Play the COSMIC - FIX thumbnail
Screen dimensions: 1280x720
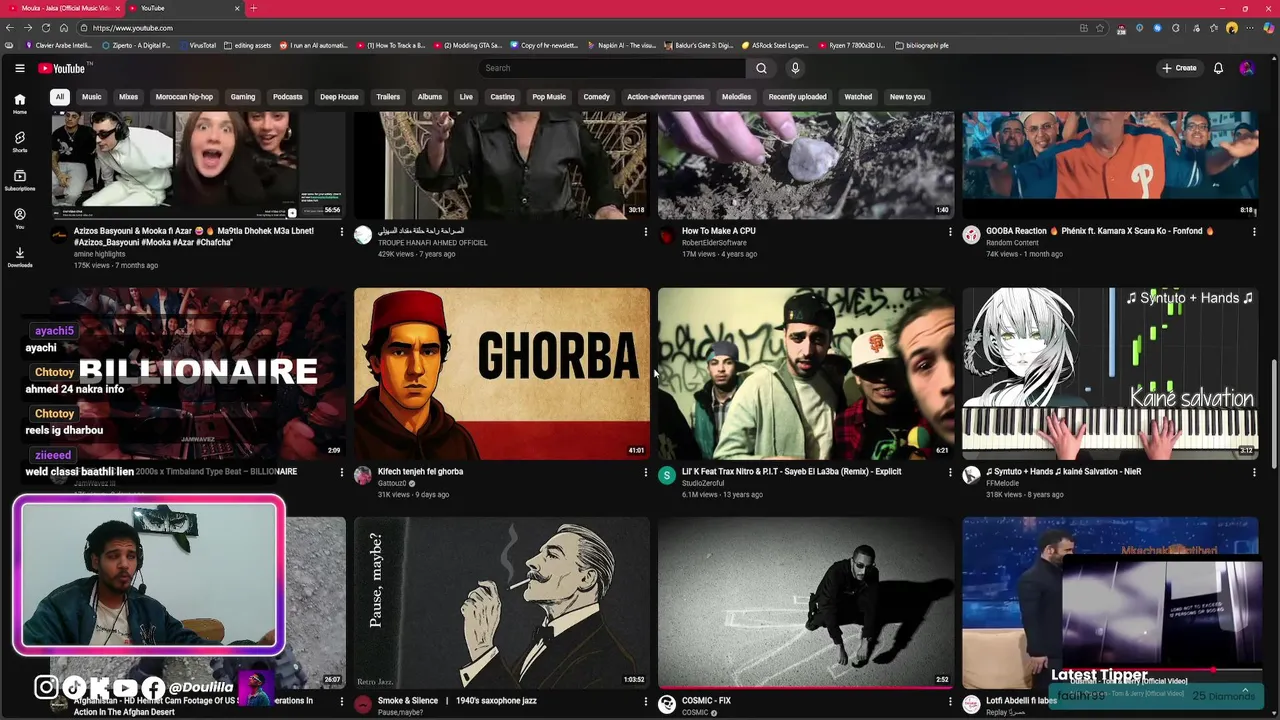(x=806, y=602)
